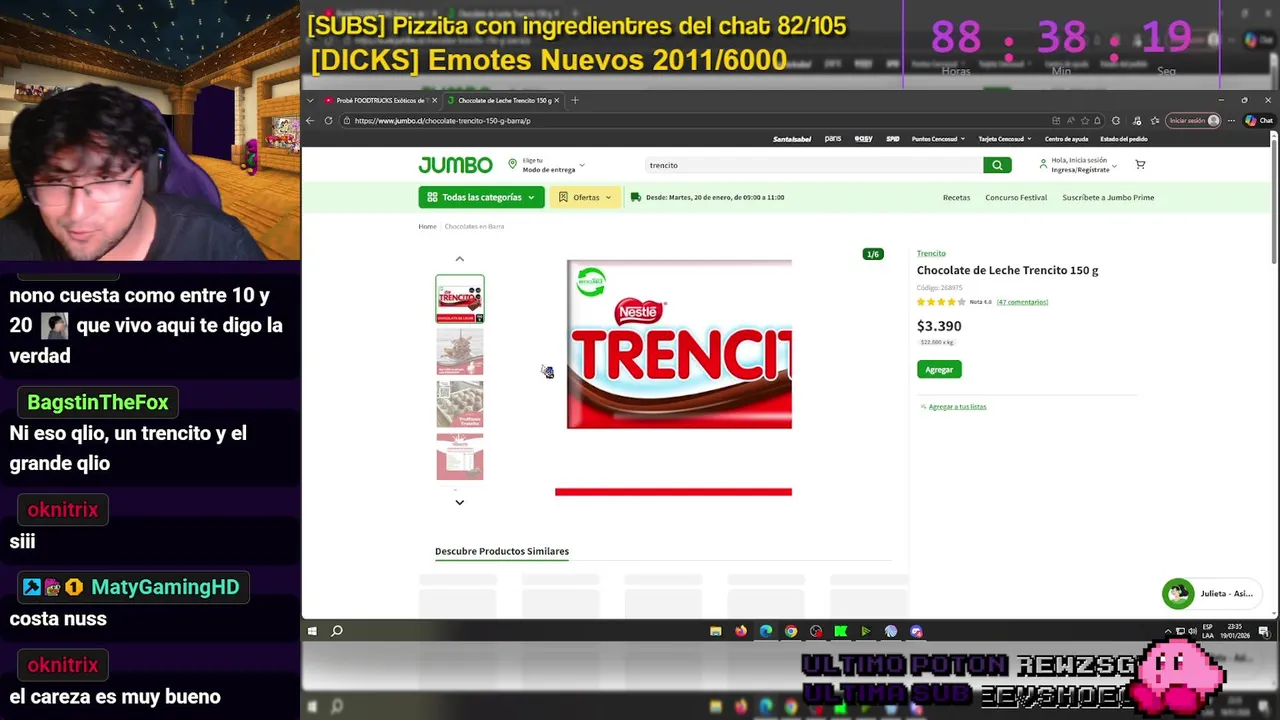The image size is (1280, 720).
Task: Expand Todas las categorías dropdown
Action: (x=481, y=197)
